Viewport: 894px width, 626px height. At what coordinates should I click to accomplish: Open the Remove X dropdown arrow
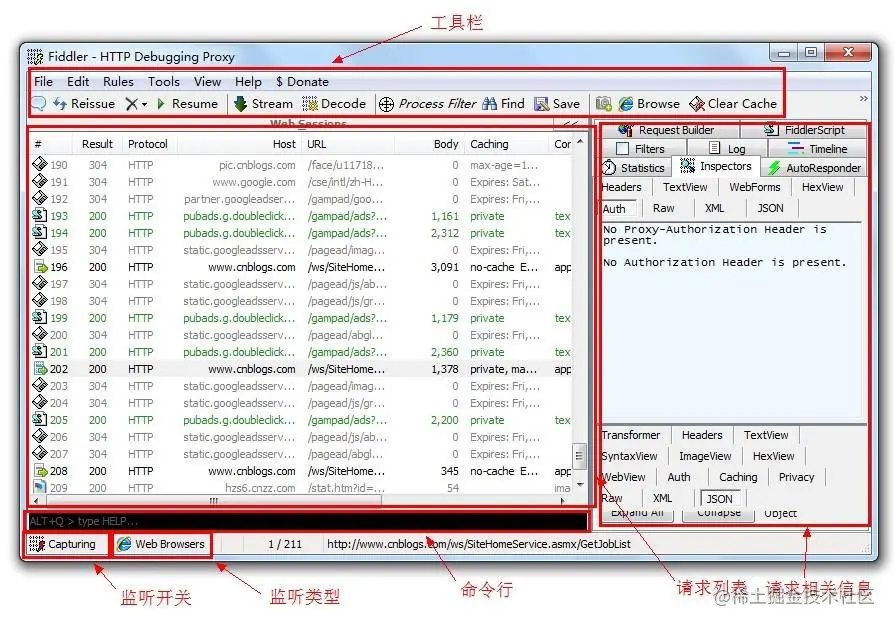(144, 104)
